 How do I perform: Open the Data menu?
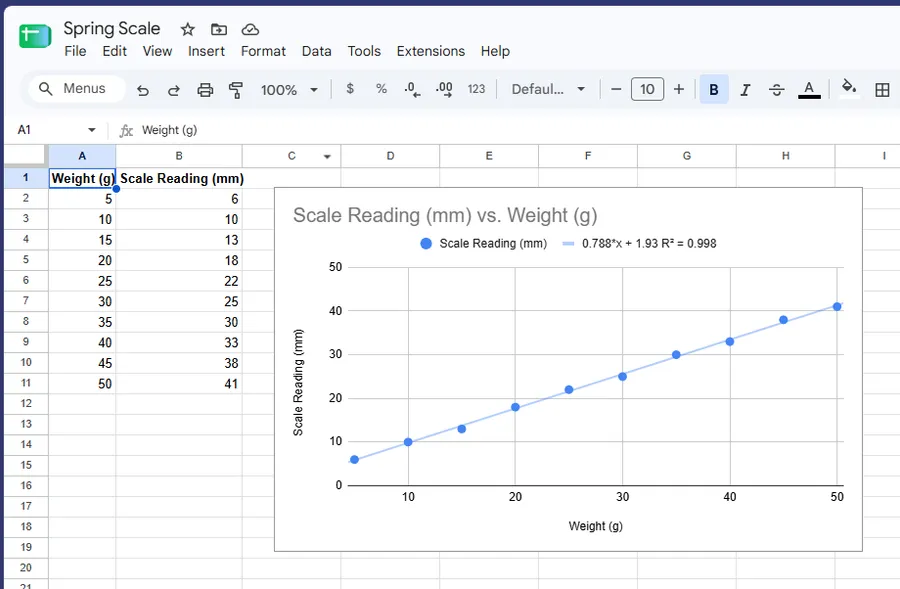coord(316,51)
